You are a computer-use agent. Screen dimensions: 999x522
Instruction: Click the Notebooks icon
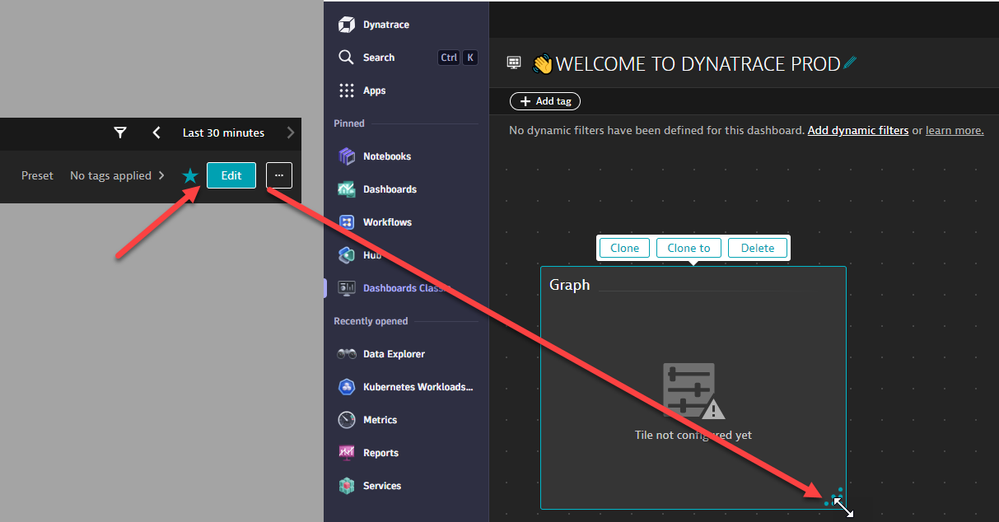(x=347, y=156)
